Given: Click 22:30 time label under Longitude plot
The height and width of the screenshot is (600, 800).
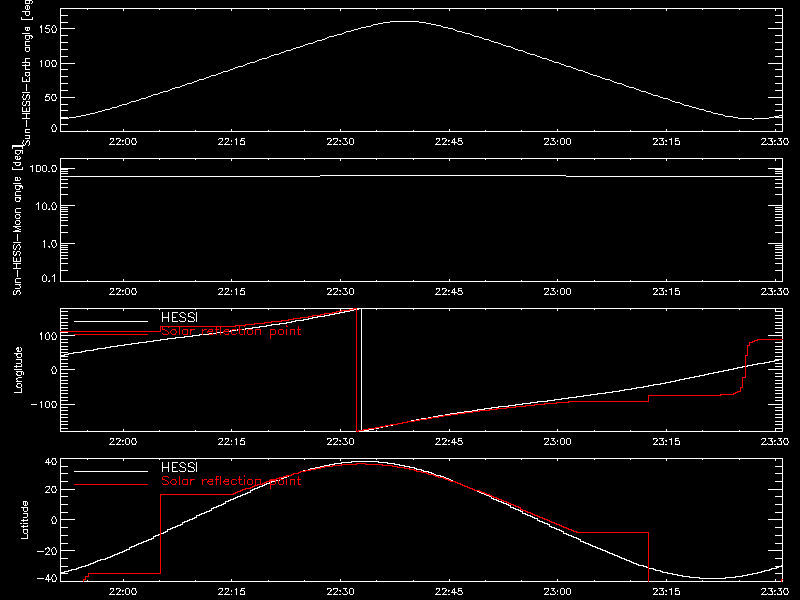Looking at the screenshot, I should tap(340, 442).
